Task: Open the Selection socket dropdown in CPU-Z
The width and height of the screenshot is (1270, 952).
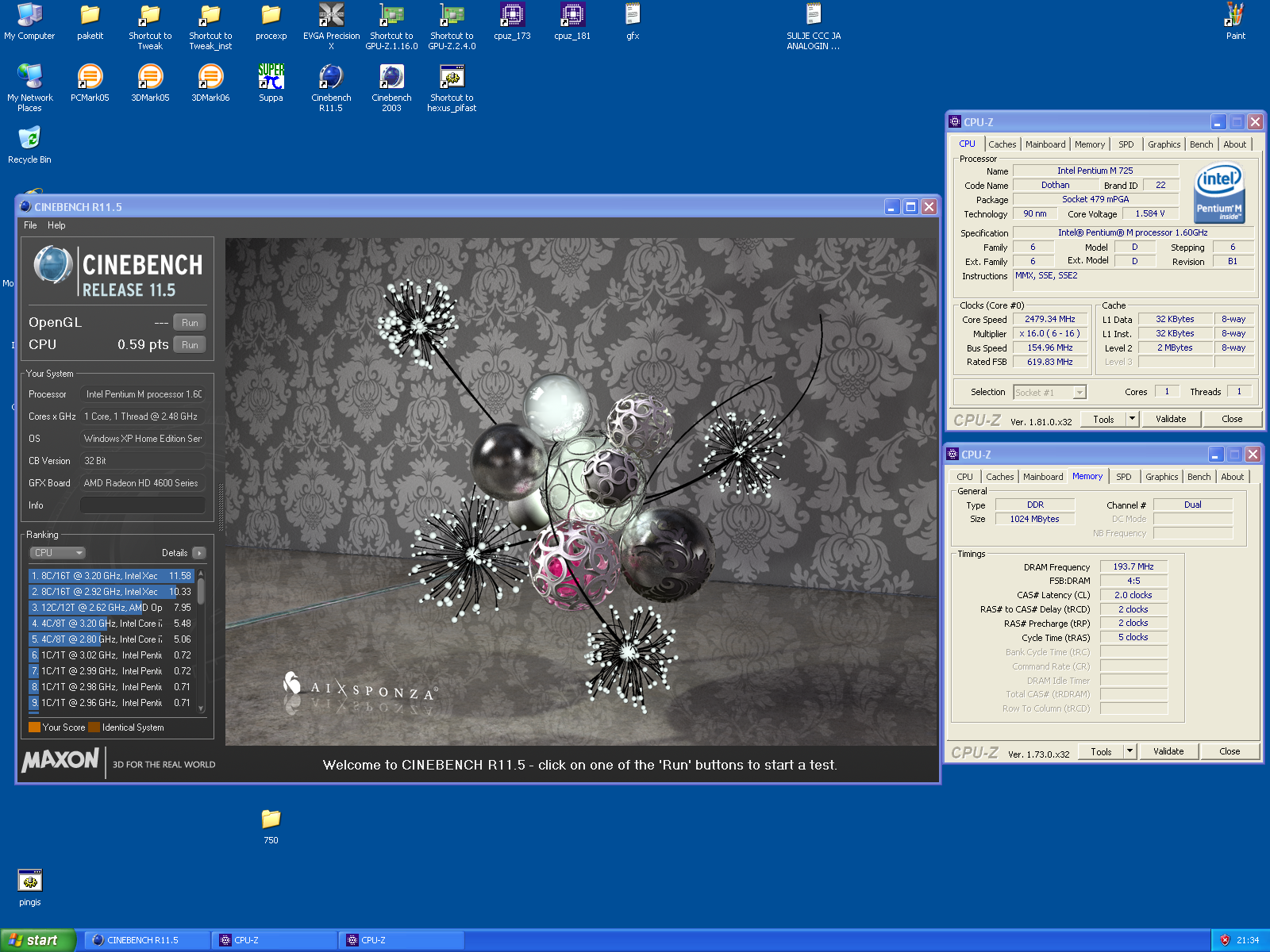Action: click(1049, 393)
